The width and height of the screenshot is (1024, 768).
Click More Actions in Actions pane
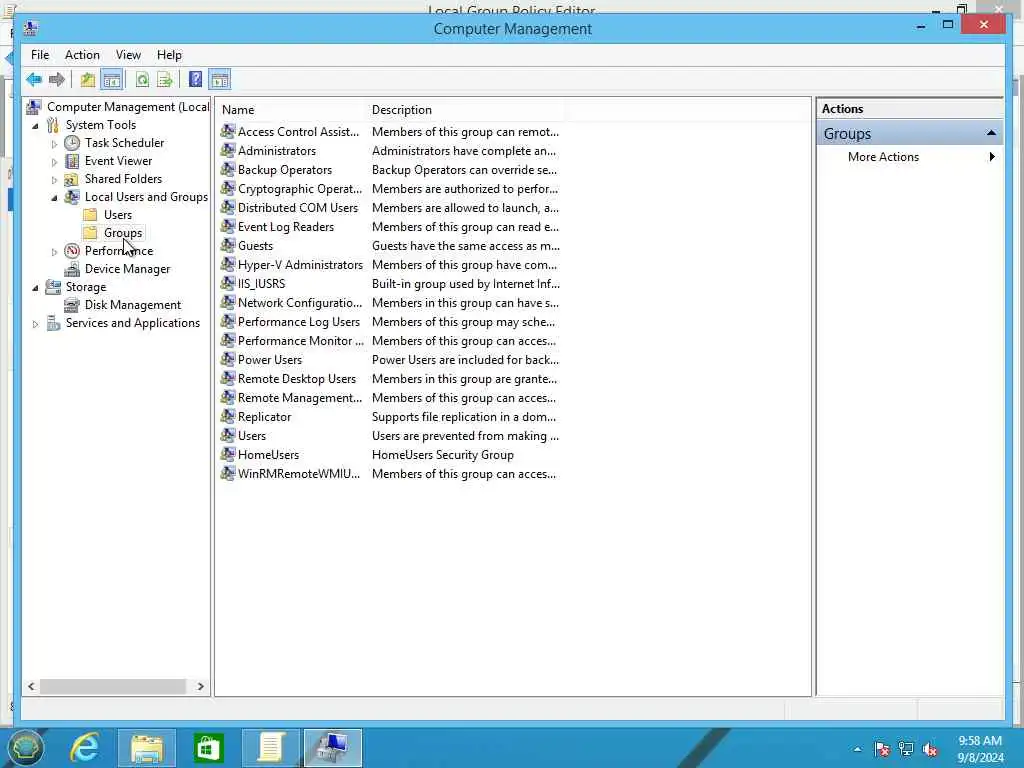(883, 157)
